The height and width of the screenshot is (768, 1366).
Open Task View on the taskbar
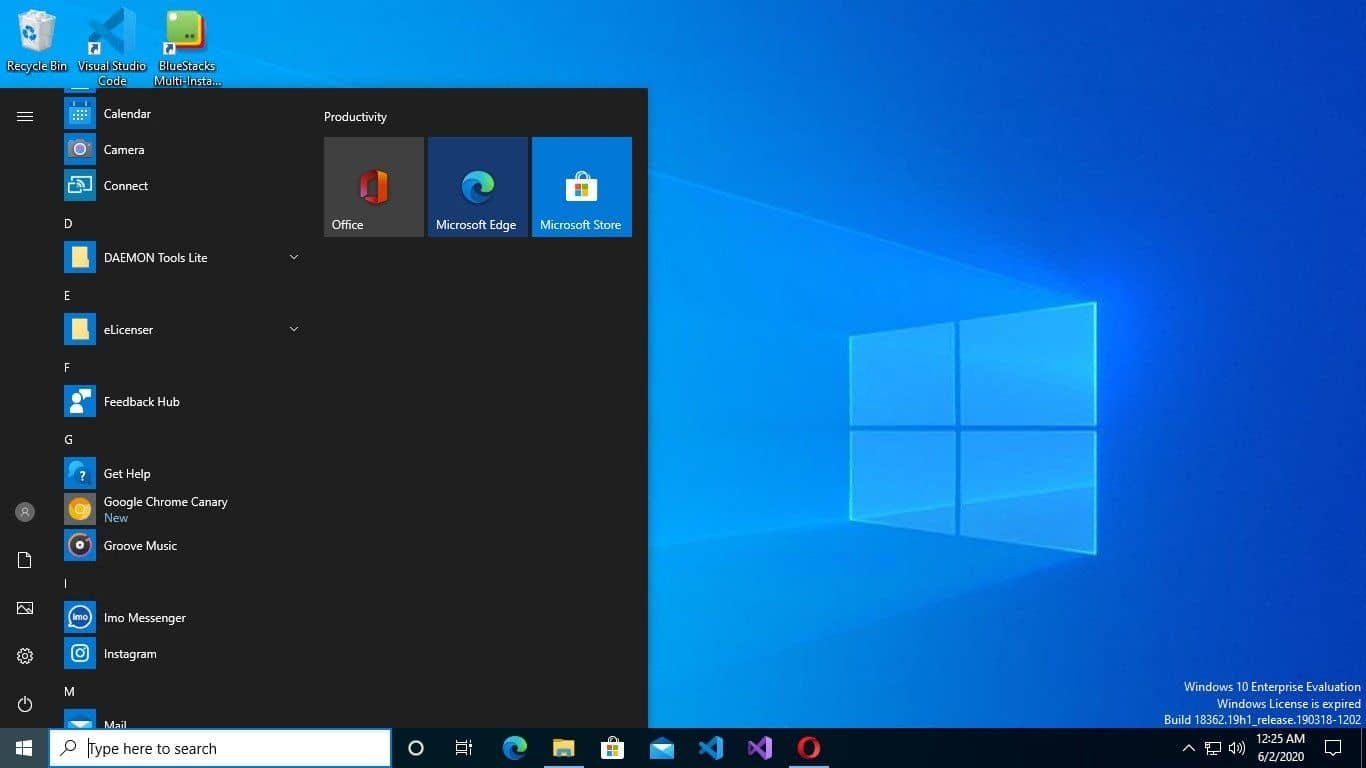[x=464, y=748]
